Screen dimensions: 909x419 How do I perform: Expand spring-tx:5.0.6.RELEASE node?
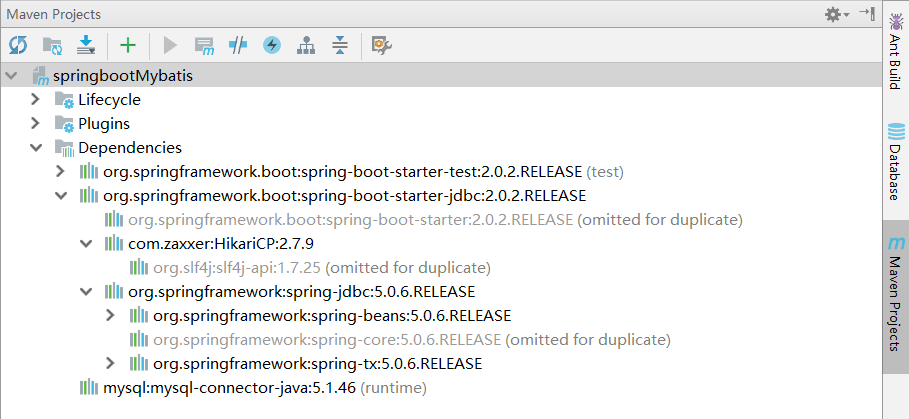click(x=110, y=363)
